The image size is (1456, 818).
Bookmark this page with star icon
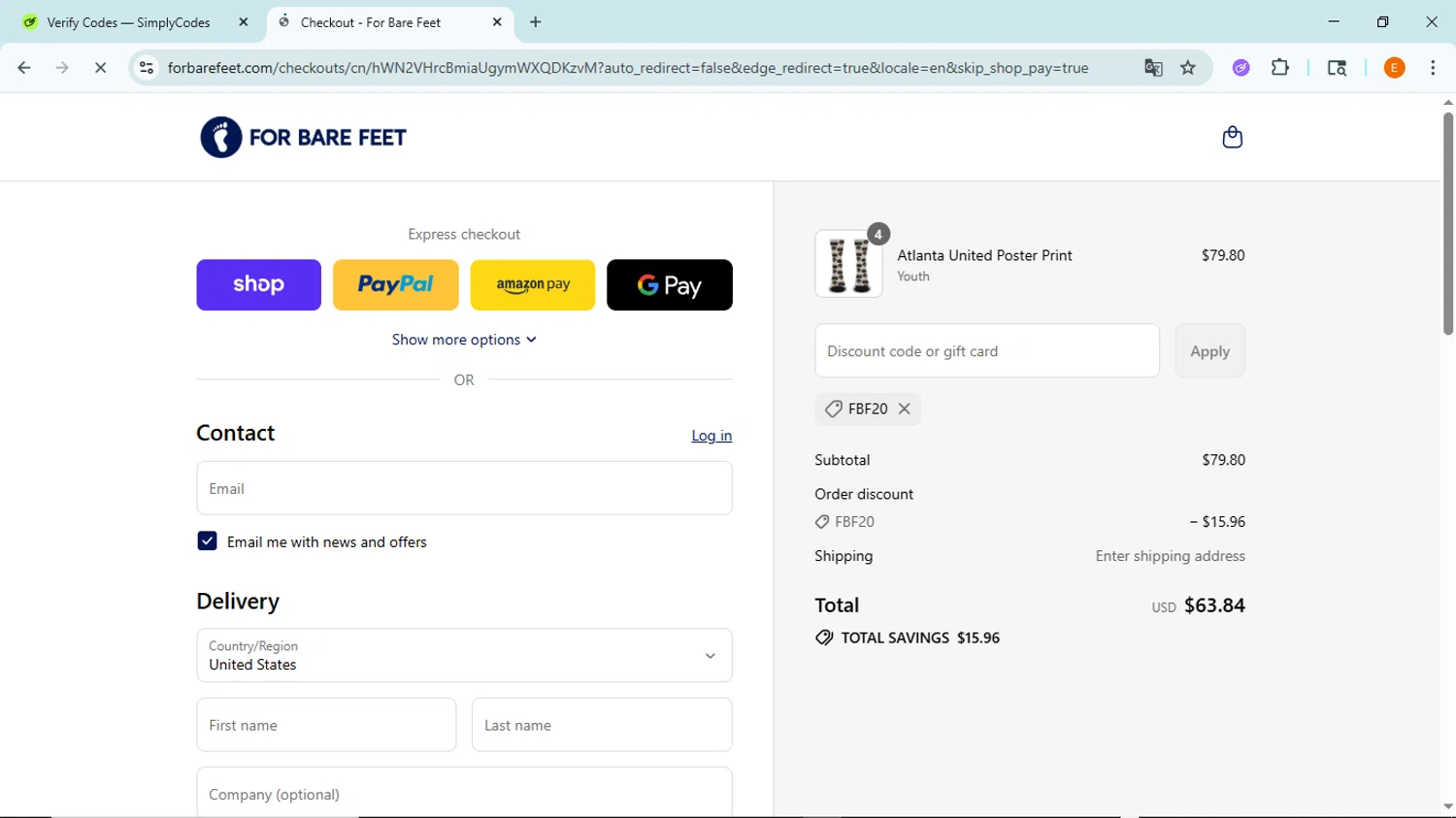click(x=1188, y=68)
